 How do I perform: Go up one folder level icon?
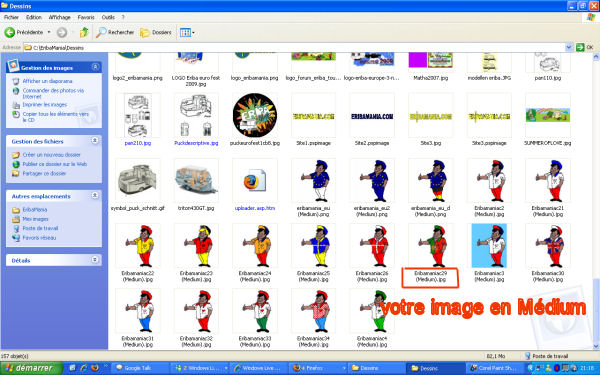click(x=84, y=33)
